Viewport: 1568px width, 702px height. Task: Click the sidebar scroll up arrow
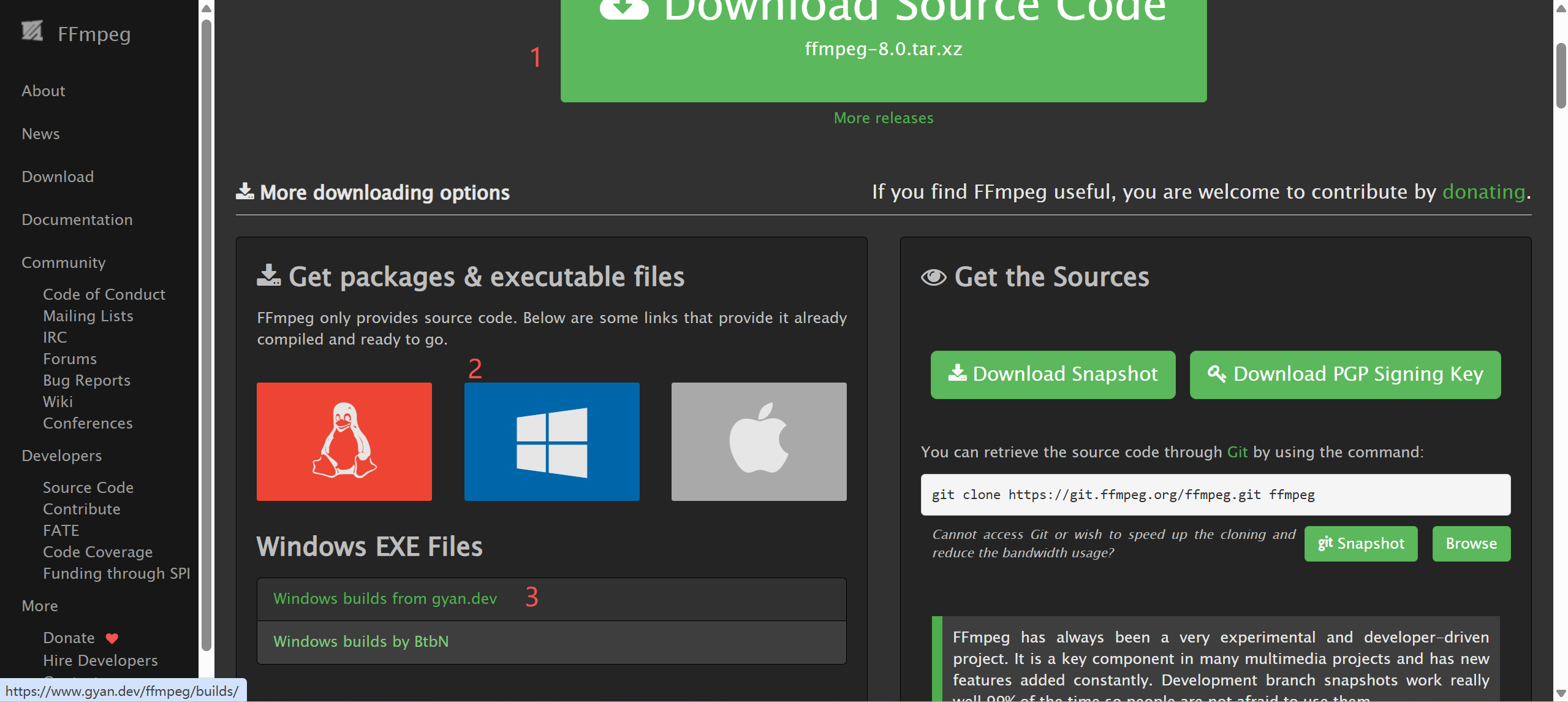point(206,9)
